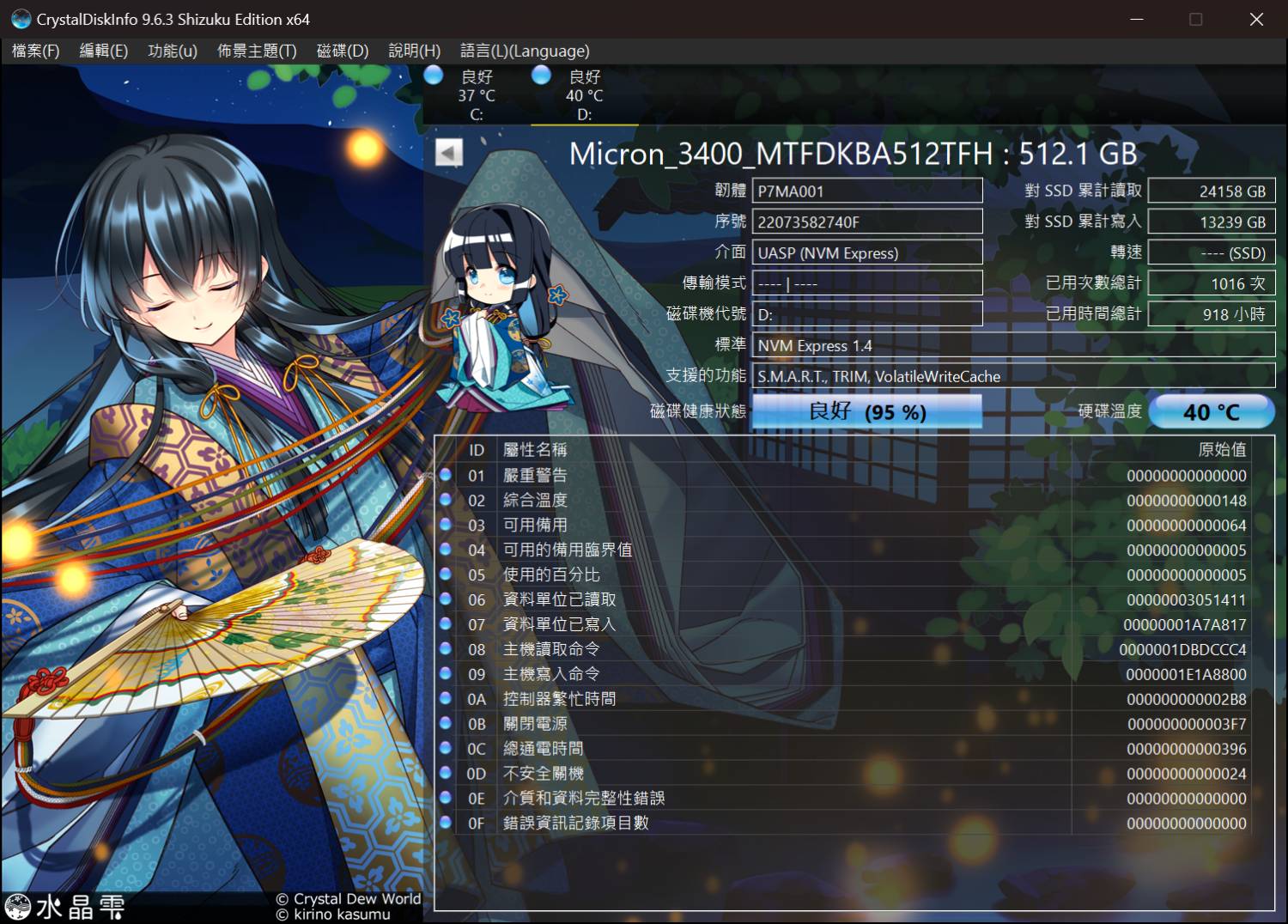The width and height of the screenshot is (1288, 924).
Task: Open the 檔案(F) menu
Action: [x=36, y=51]
